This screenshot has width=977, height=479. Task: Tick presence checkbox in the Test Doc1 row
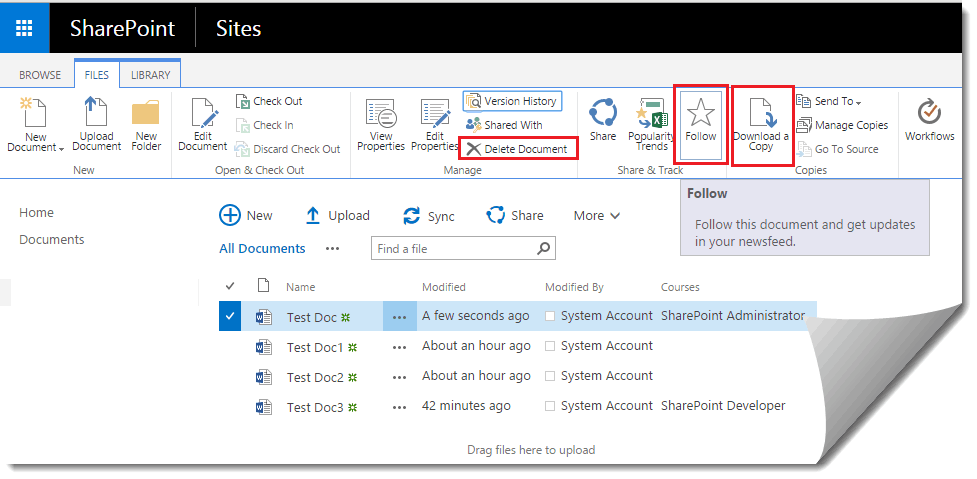[550, 346]
